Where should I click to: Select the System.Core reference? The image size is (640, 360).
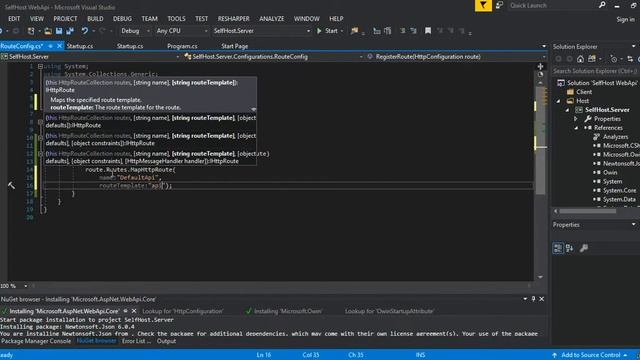tap(619, 191)
